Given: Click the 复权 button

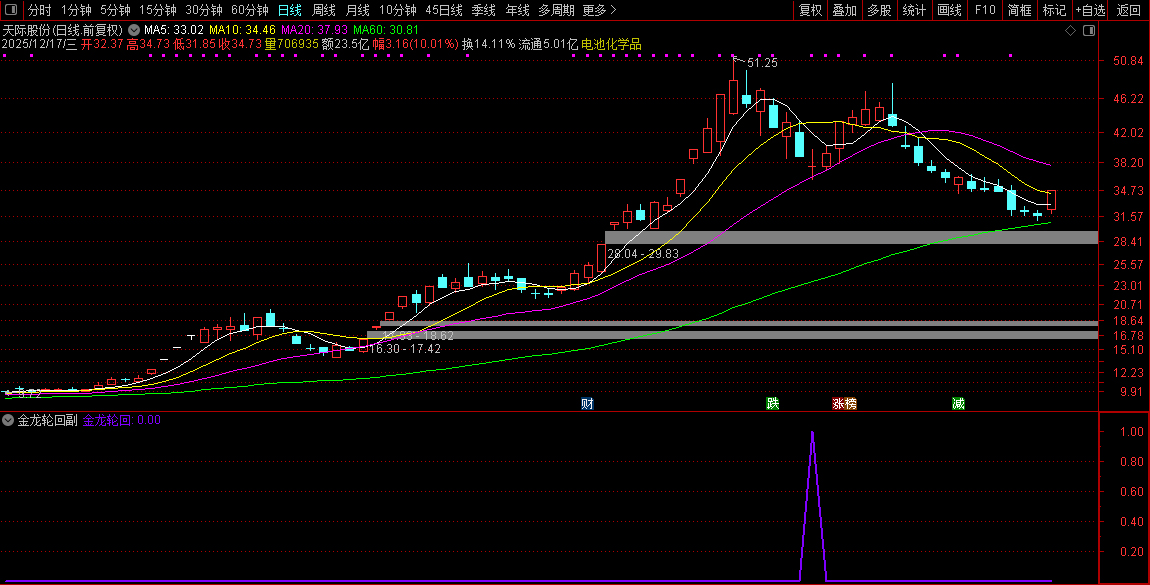Looking at the screenshot, I should tap(810, 10).
